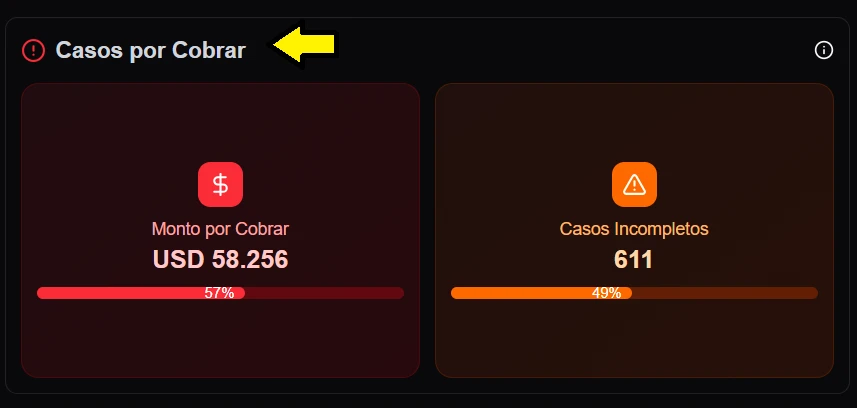Click the Monto por Cobrar label
Screen dimensions: 857x408
coord(220,229)
